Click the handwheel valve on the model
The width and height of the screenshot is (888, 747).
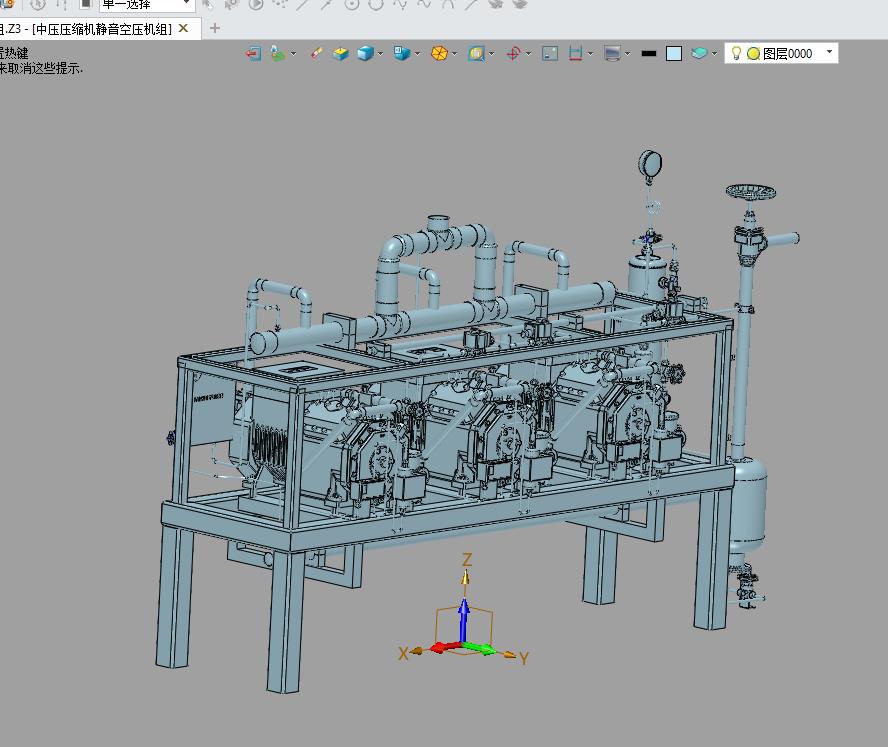click(x=750, y=192)
